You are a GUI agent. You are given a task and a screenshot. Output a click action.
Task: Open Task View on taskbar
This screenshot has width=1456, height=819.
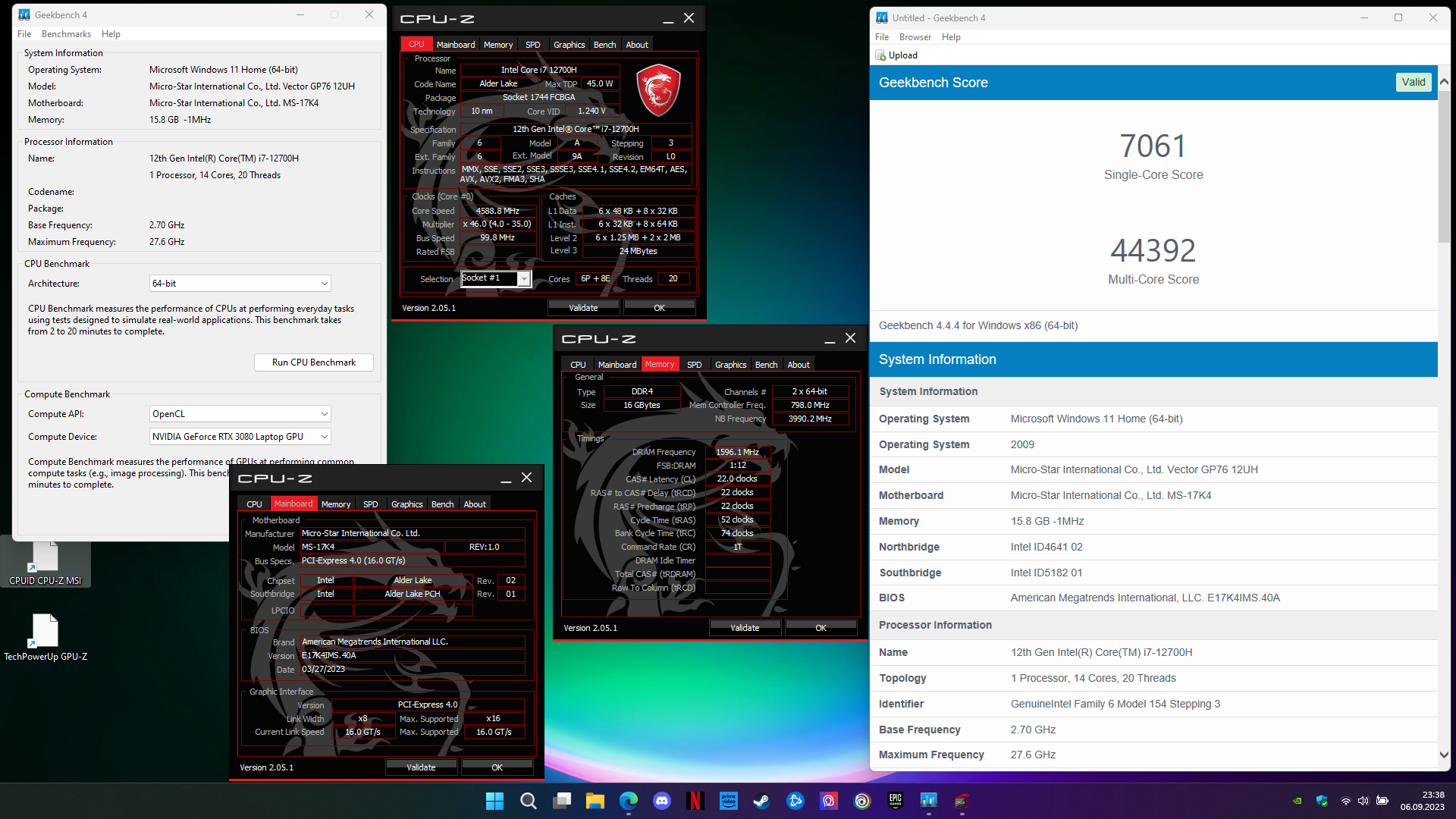point(562,801)
